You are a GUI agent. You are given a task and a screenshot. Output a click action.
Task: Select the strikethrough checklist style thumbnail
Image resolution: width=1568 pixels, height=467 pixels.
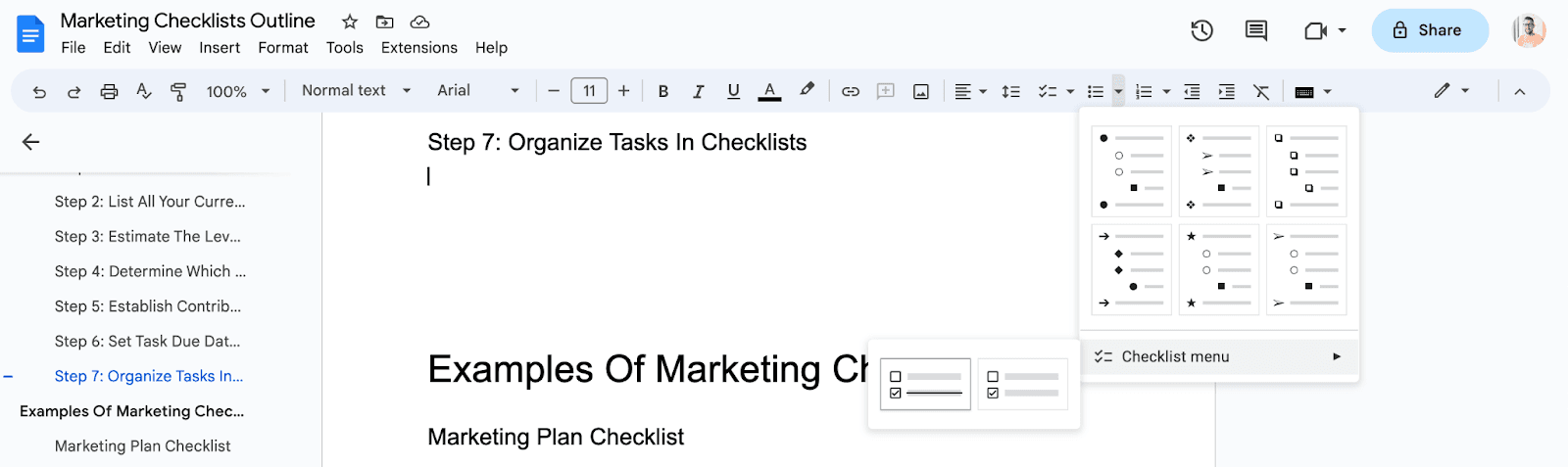pyautogui.click(x=925, y=384)
